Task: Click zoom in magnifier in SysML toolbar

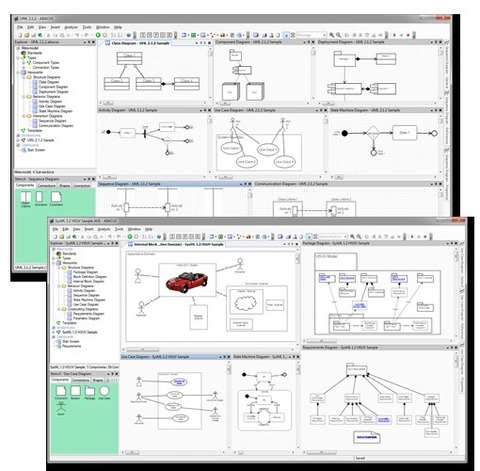Action: point(353,236)
